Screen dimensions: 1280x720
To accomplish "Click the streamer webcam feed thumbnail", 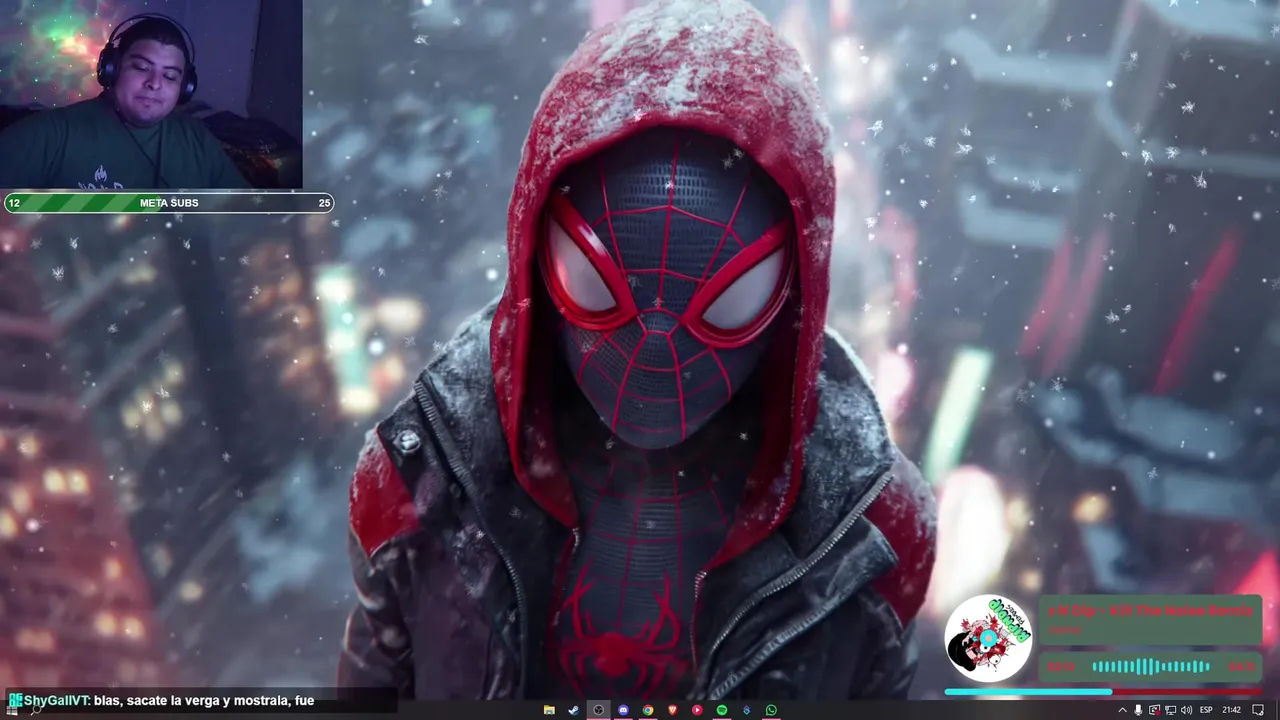I will click(151, 94).
